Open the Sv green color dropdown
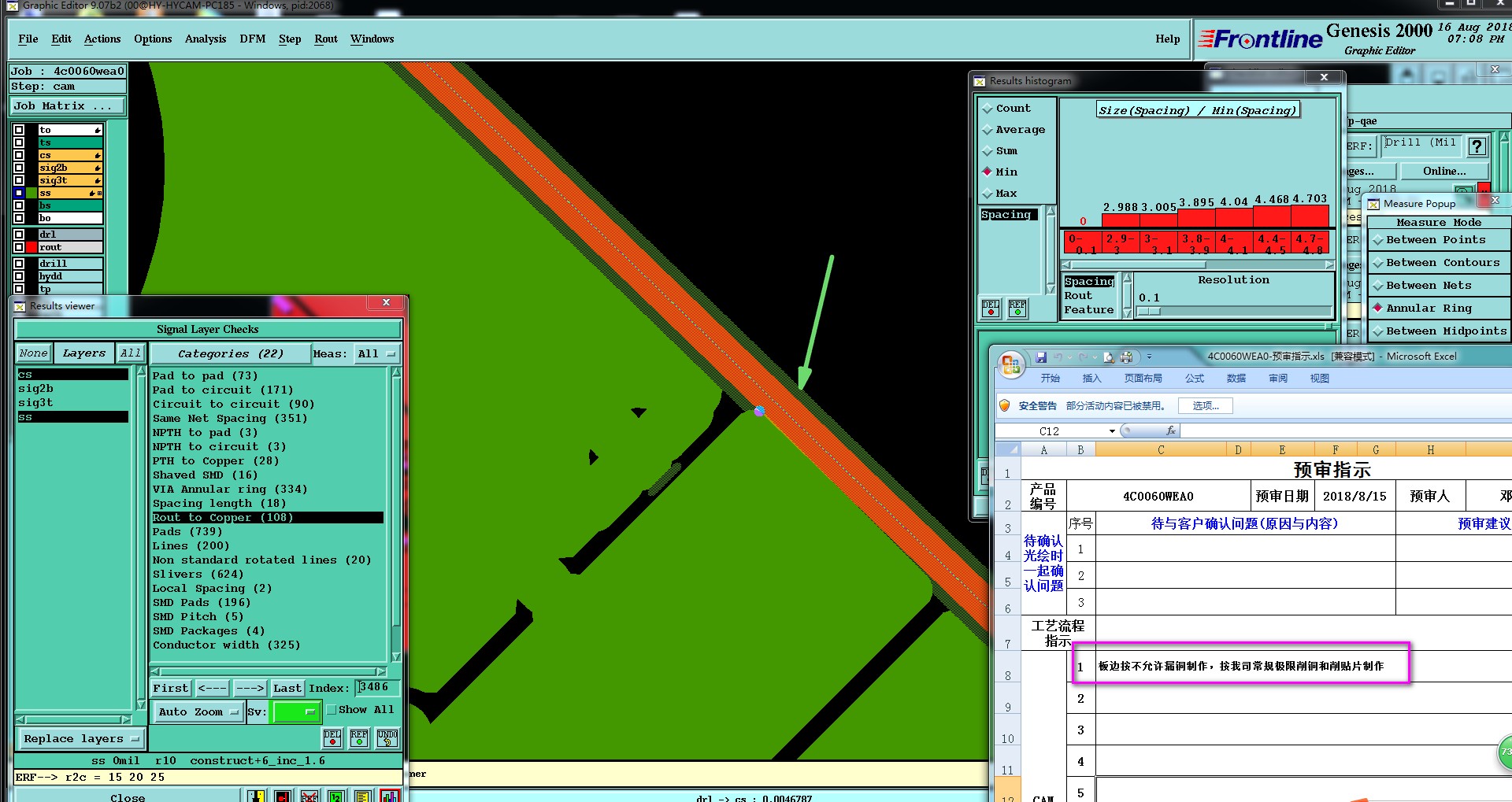 tap(295, 711)
